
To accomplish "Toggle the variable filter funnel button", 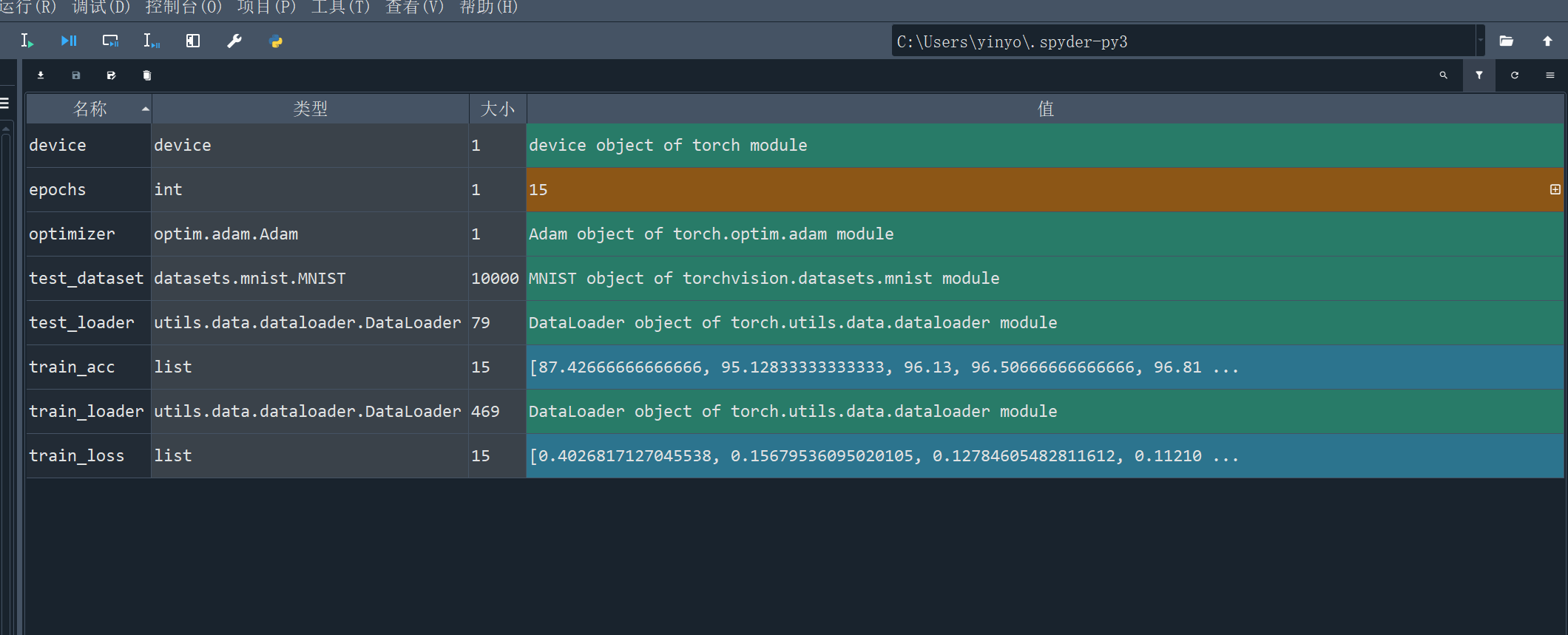I will pos(1479,75).
